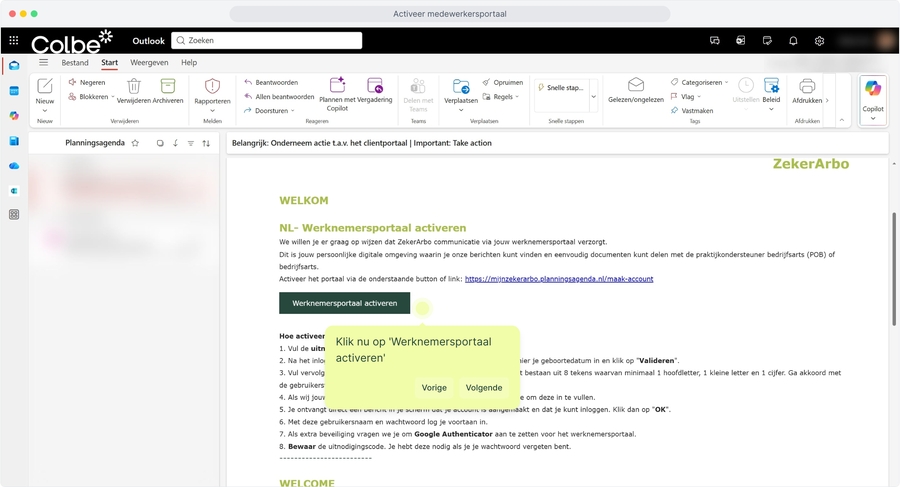Click the Verwijderen trash icon

tap(134, 88)
